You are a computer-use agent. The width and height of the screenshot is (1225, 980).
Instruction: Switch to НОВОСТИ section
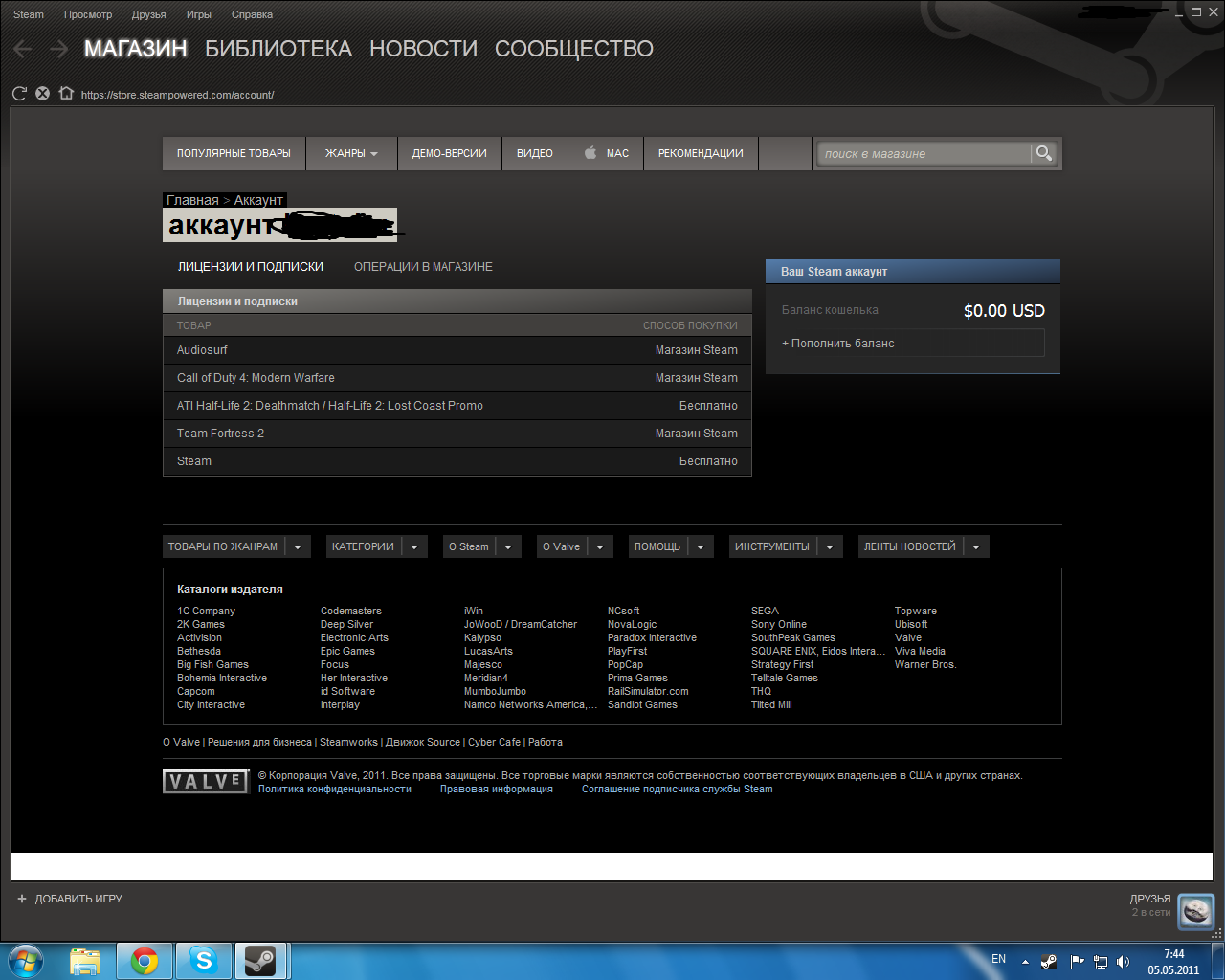point(423,49)
